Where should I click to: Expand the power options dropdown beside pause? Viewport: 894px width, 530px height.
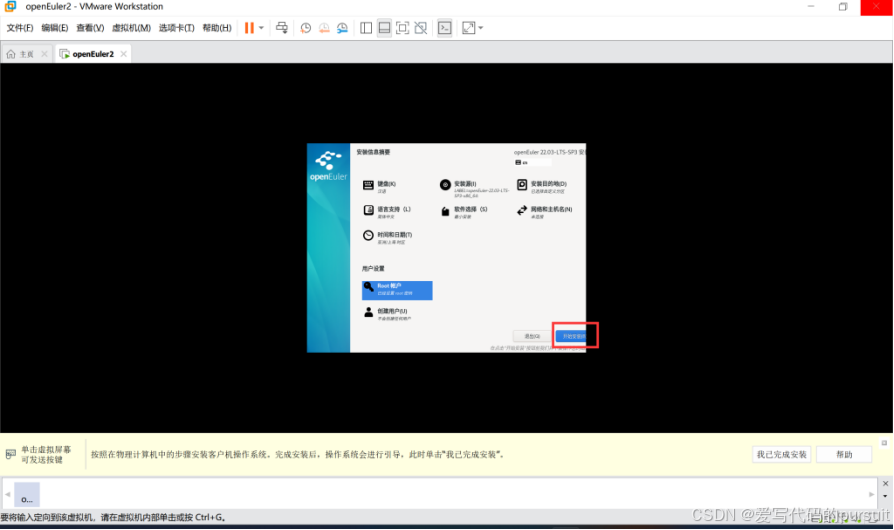point(261,28)
